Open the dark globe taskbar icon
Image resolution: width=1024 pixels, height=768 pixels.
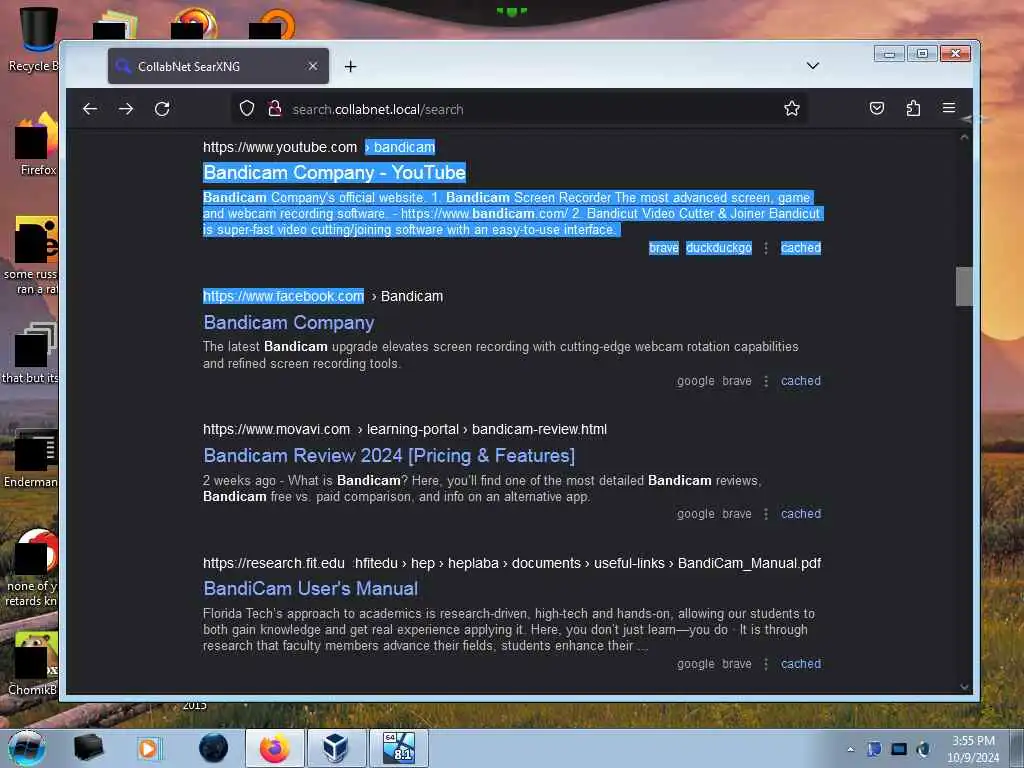pyautogui.click(x=214, y=748)
